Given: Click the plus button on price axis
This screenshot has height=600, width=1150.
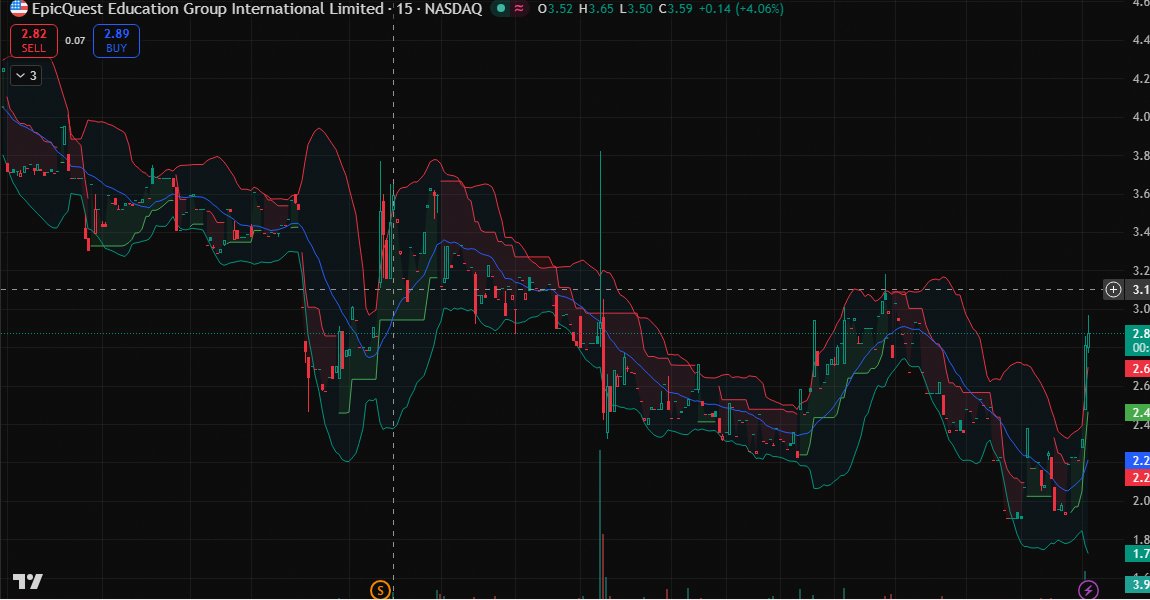Looking at the screenshot, I should (x=1113, y=290).
